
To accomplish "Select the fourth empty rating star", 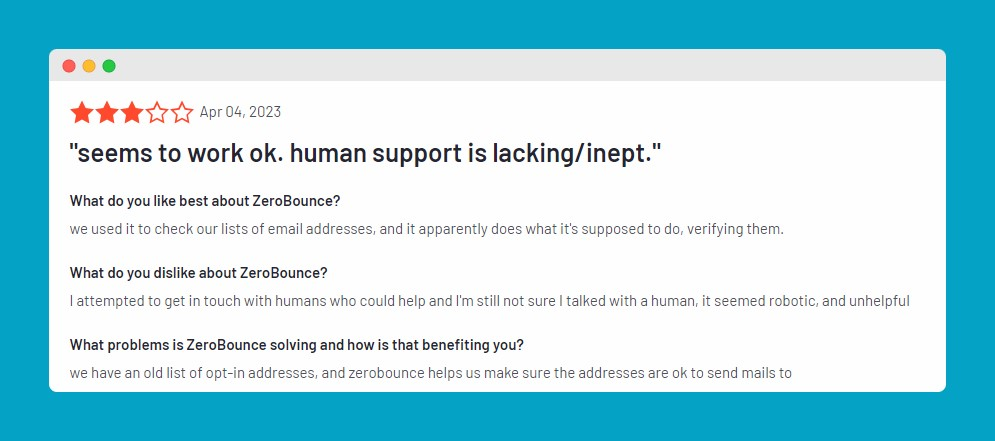I will click(156, 112).
